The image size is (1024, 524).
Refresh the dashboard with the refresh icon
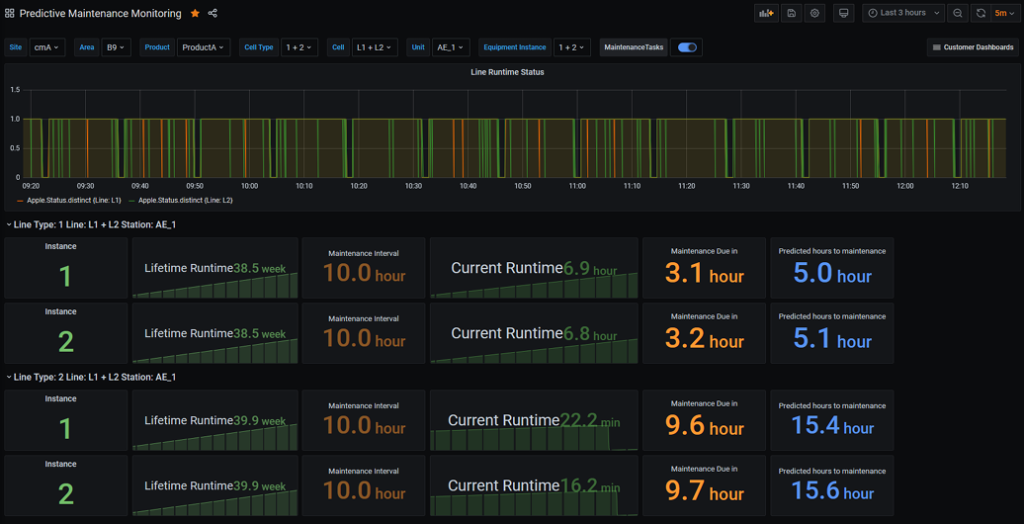point(980,13)
